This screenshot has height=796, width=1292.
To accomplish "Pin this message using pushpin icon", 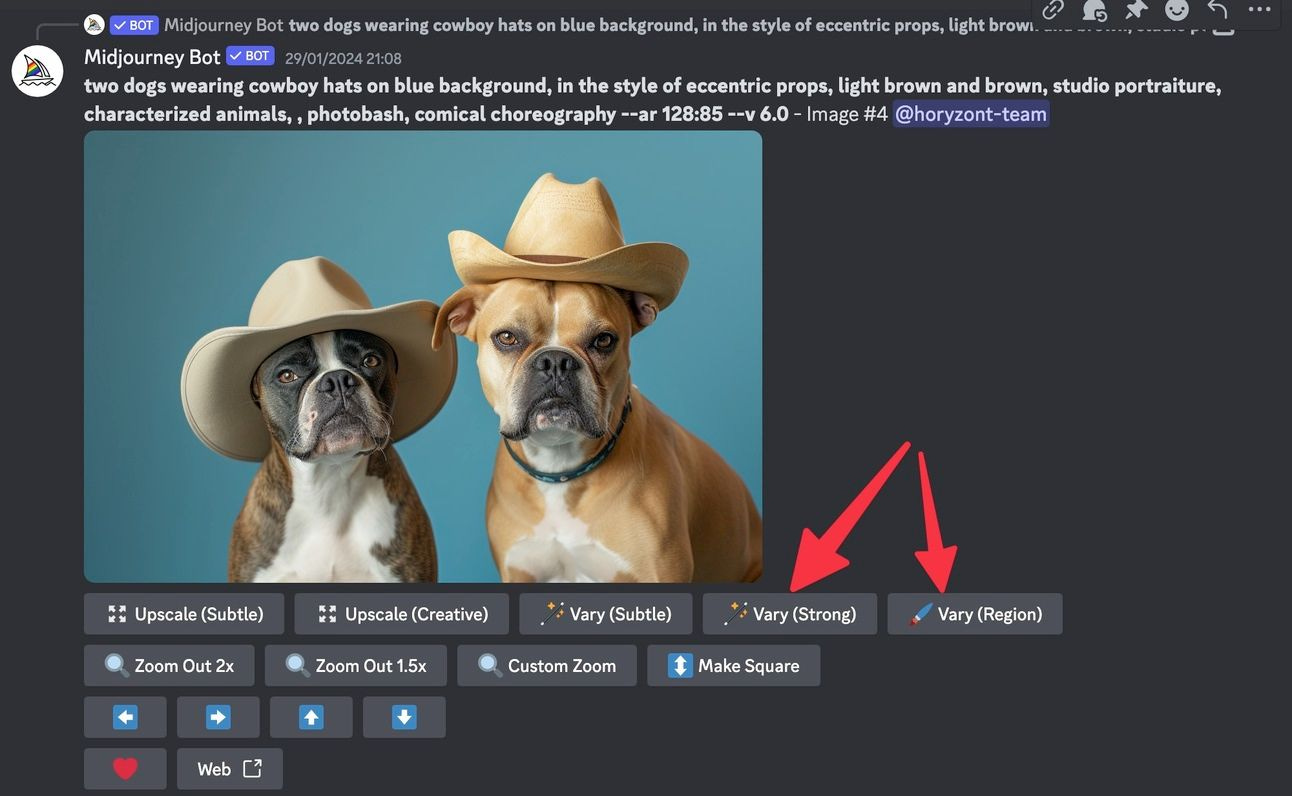I will (x=1136, y=10).
